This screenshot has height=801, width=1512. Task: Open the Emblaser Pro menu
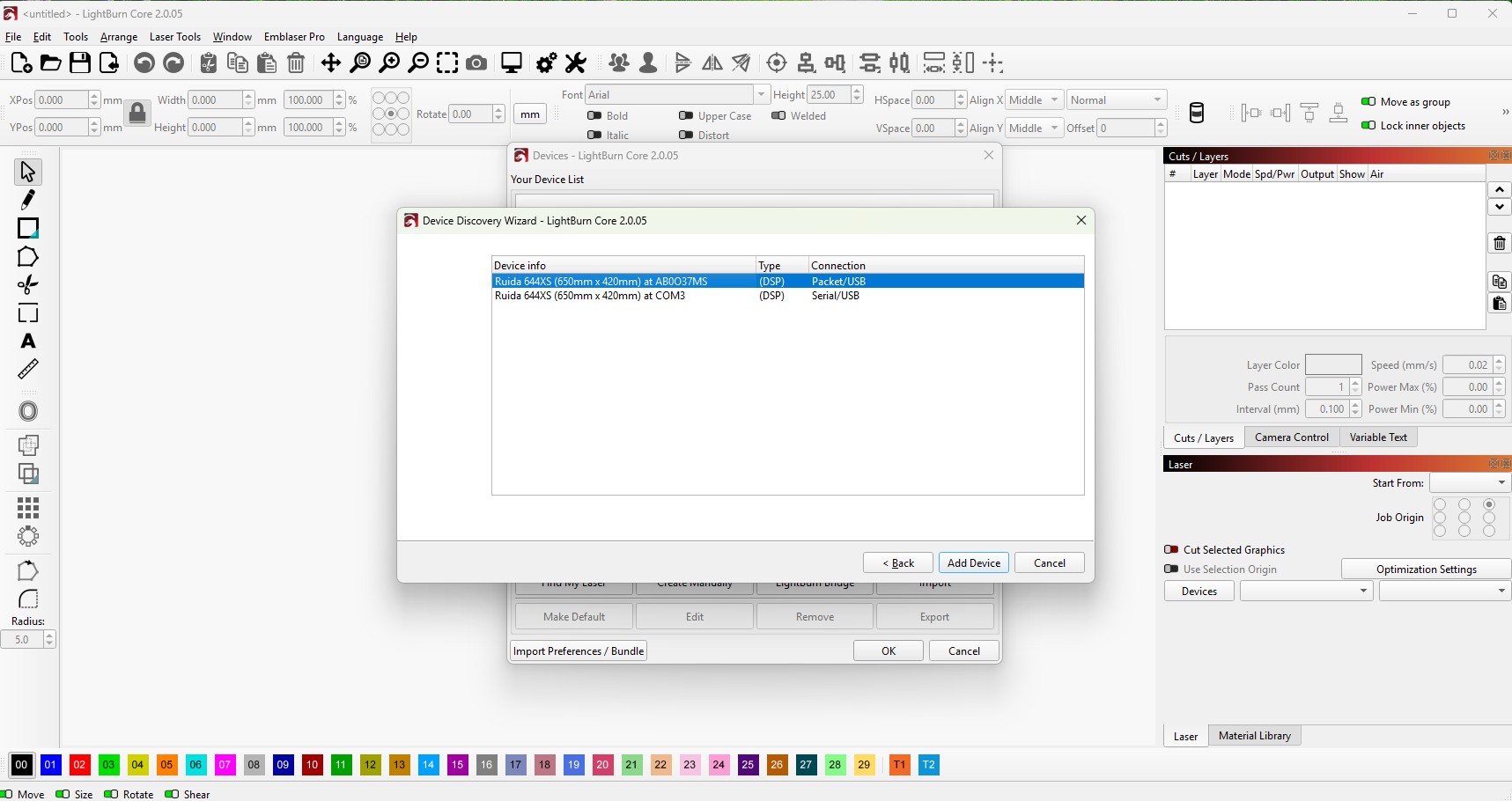(294, 37)
